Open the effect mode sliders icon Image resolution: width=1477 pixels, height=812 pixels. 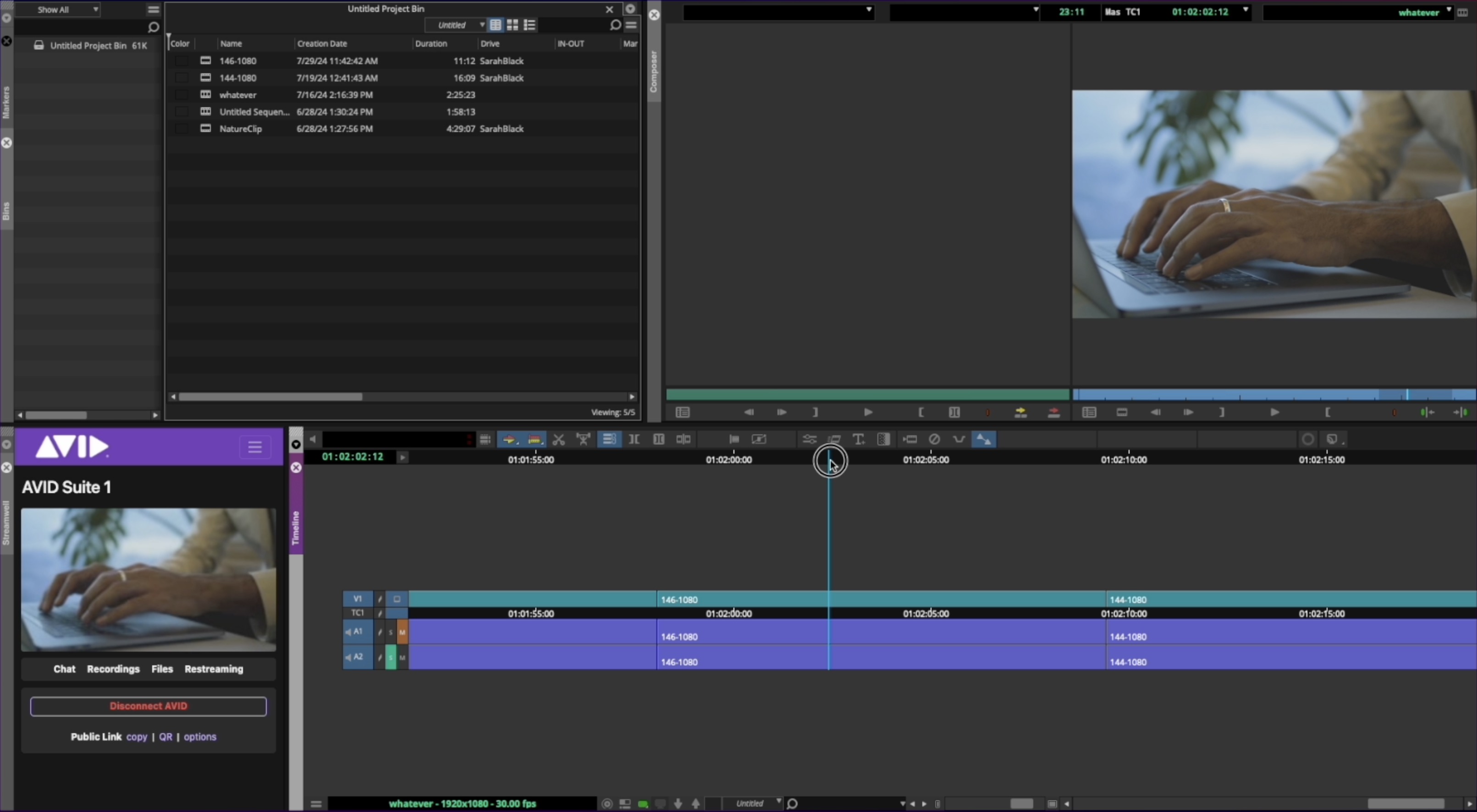click(809, 439)
